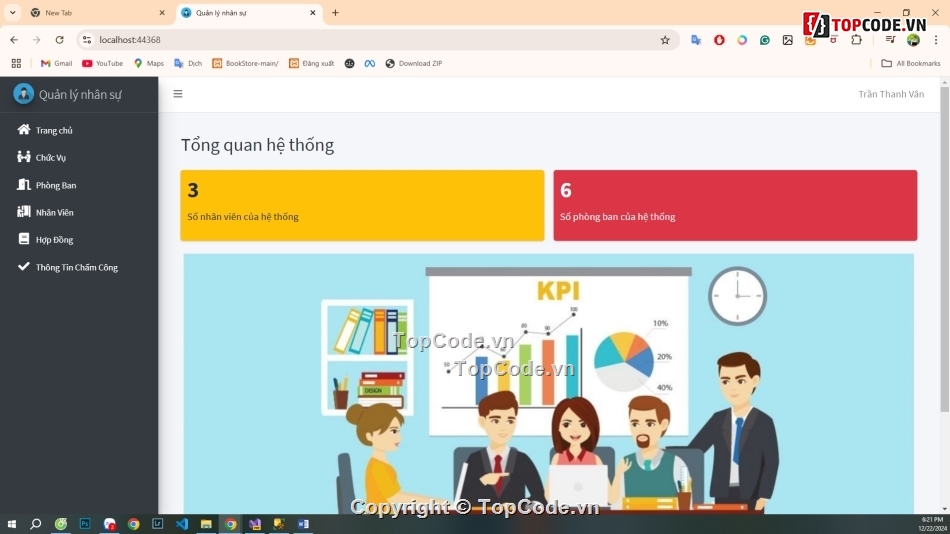950x534 pixels.
Task: Select the Quản lý nhân sự tab
Action: click(x=248, y=13)
